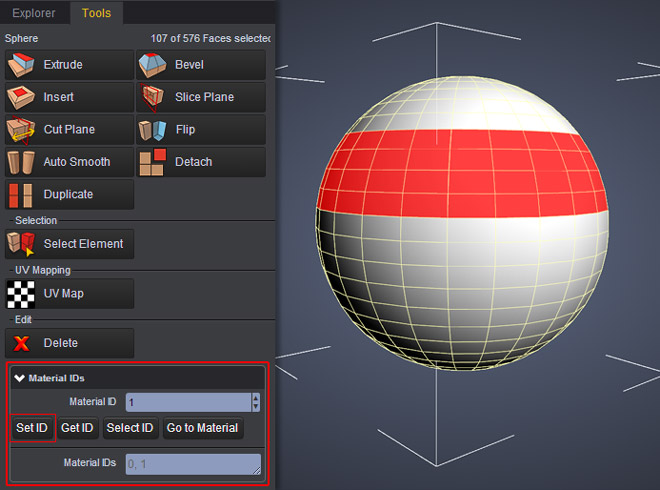
Task: Click the Delete label text
Action: coord(61,343)
